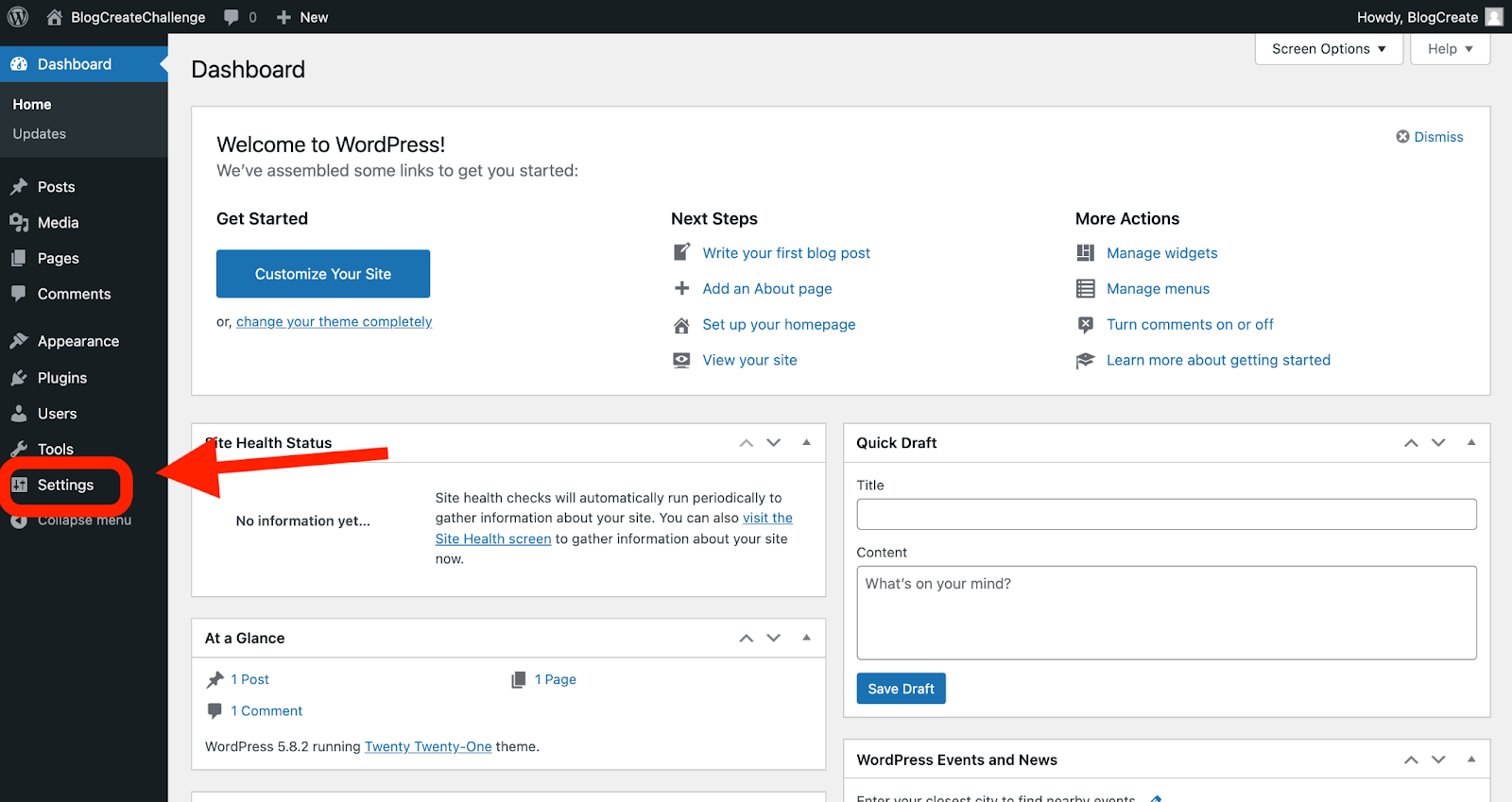Open the Help dropdown tab

[x=1450, y=49]
